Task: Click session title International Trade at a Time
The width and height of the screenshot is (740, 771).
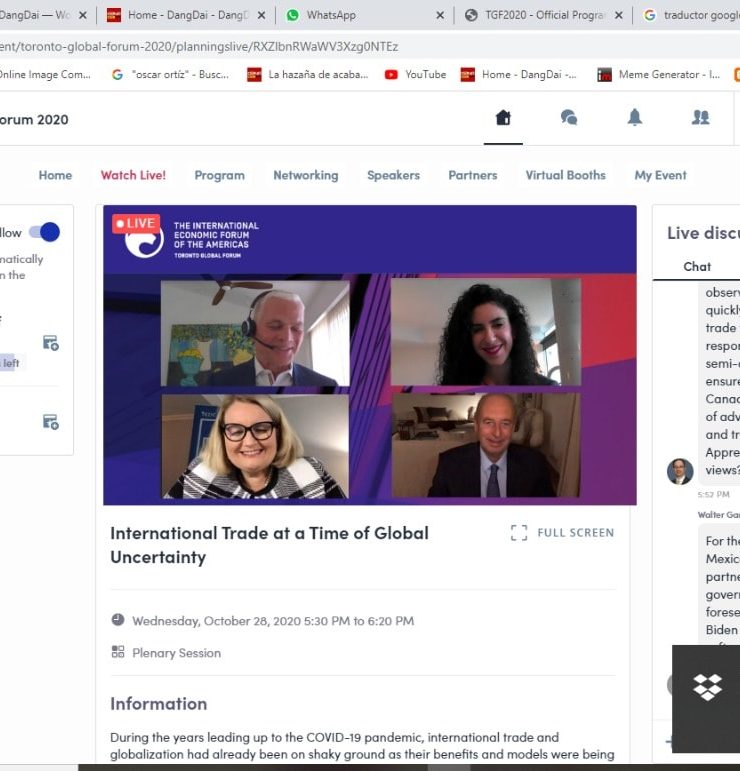Action: coord(269,545)
